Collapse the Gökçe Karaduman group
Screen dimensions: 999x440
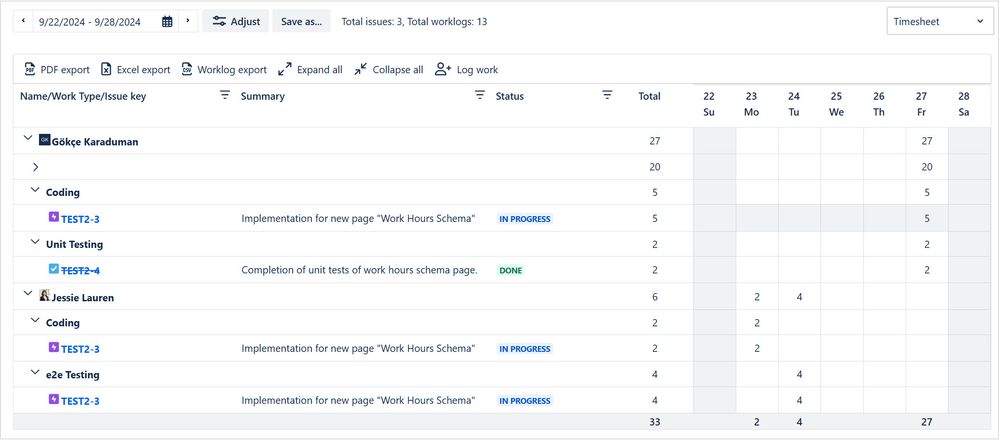pos(27,138)
